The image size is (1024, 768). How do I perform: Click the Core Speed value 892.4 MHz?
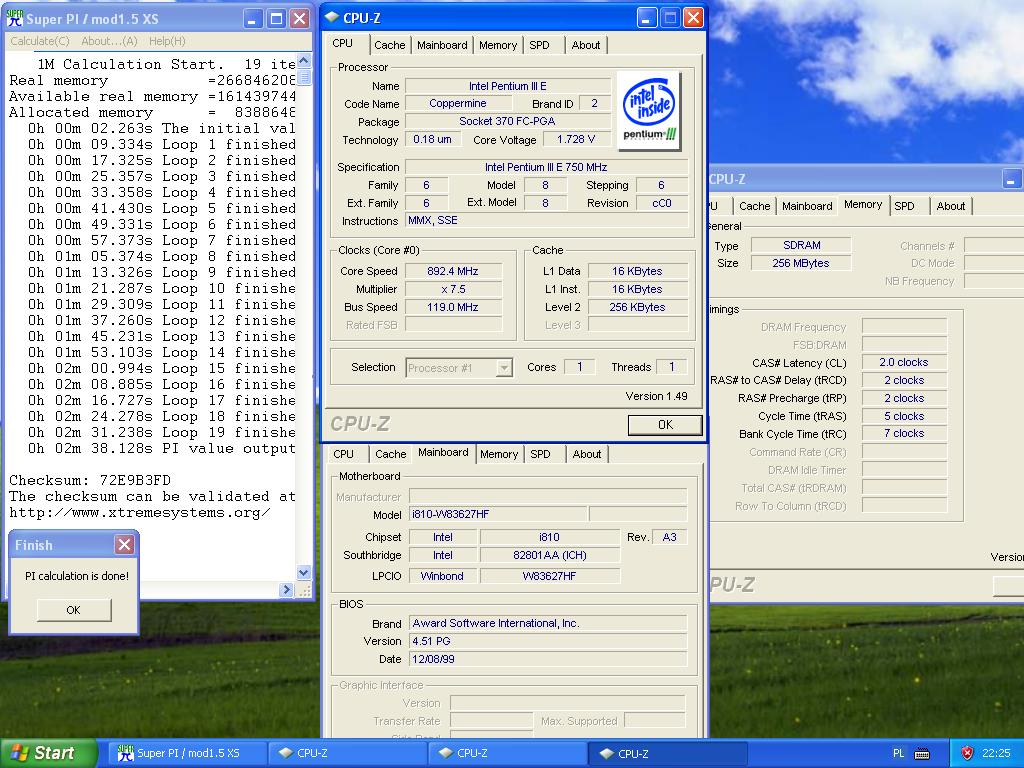point(453,271)
